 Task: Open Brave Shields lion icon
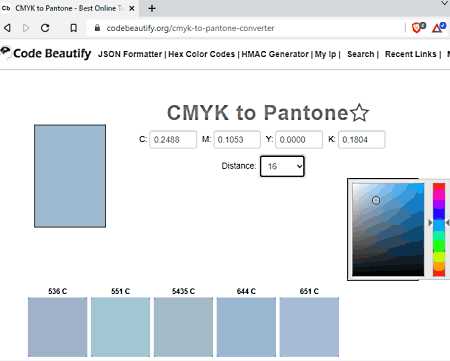point(418,28)
